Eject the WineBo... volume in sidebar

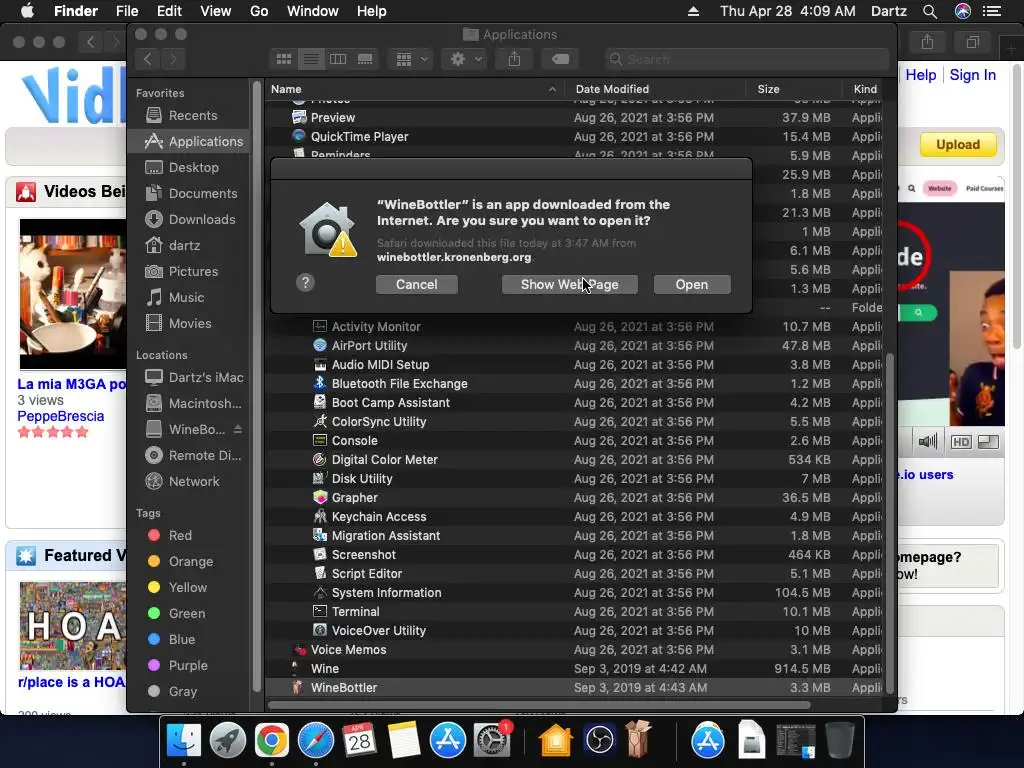238,429
